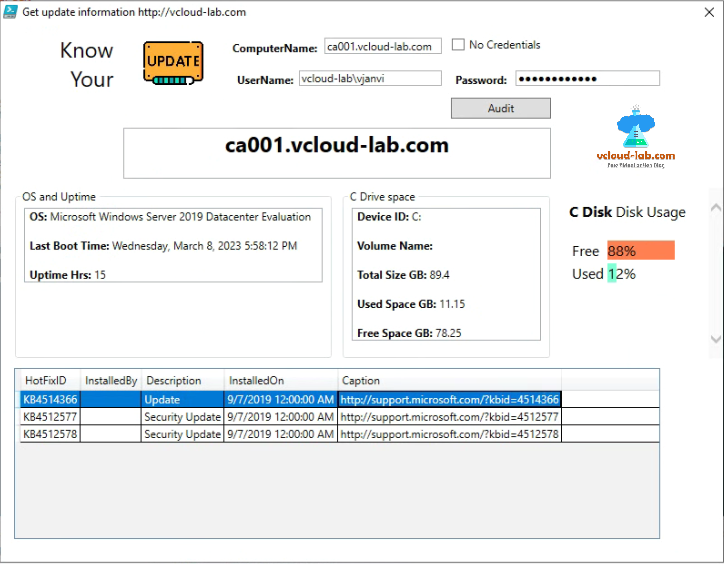Click the large ca001.vcloud-lab.com heading box

[x=337, y=153]
